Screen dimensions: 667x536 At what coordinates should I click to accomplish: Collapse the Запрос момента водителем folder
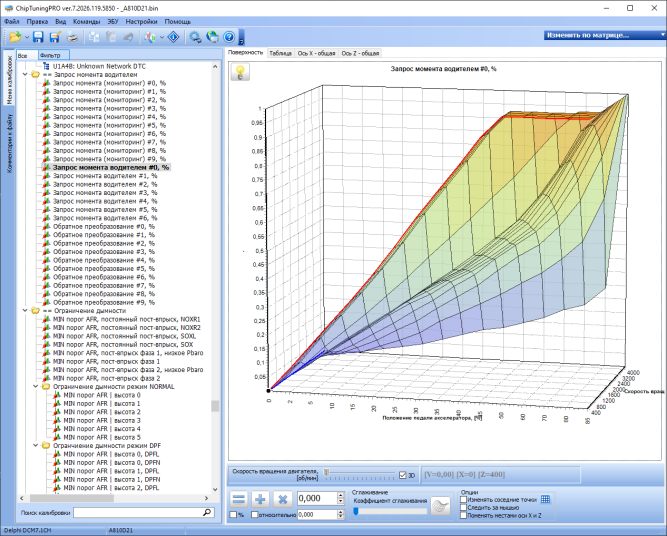[25, 74]
